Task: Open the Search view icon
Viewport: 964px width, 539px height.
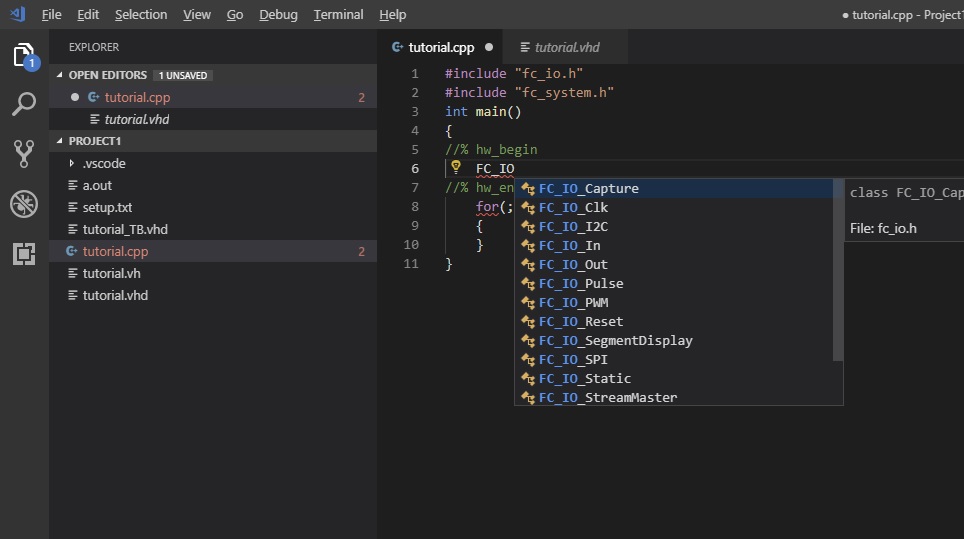Action: click(x=24, y=104)
